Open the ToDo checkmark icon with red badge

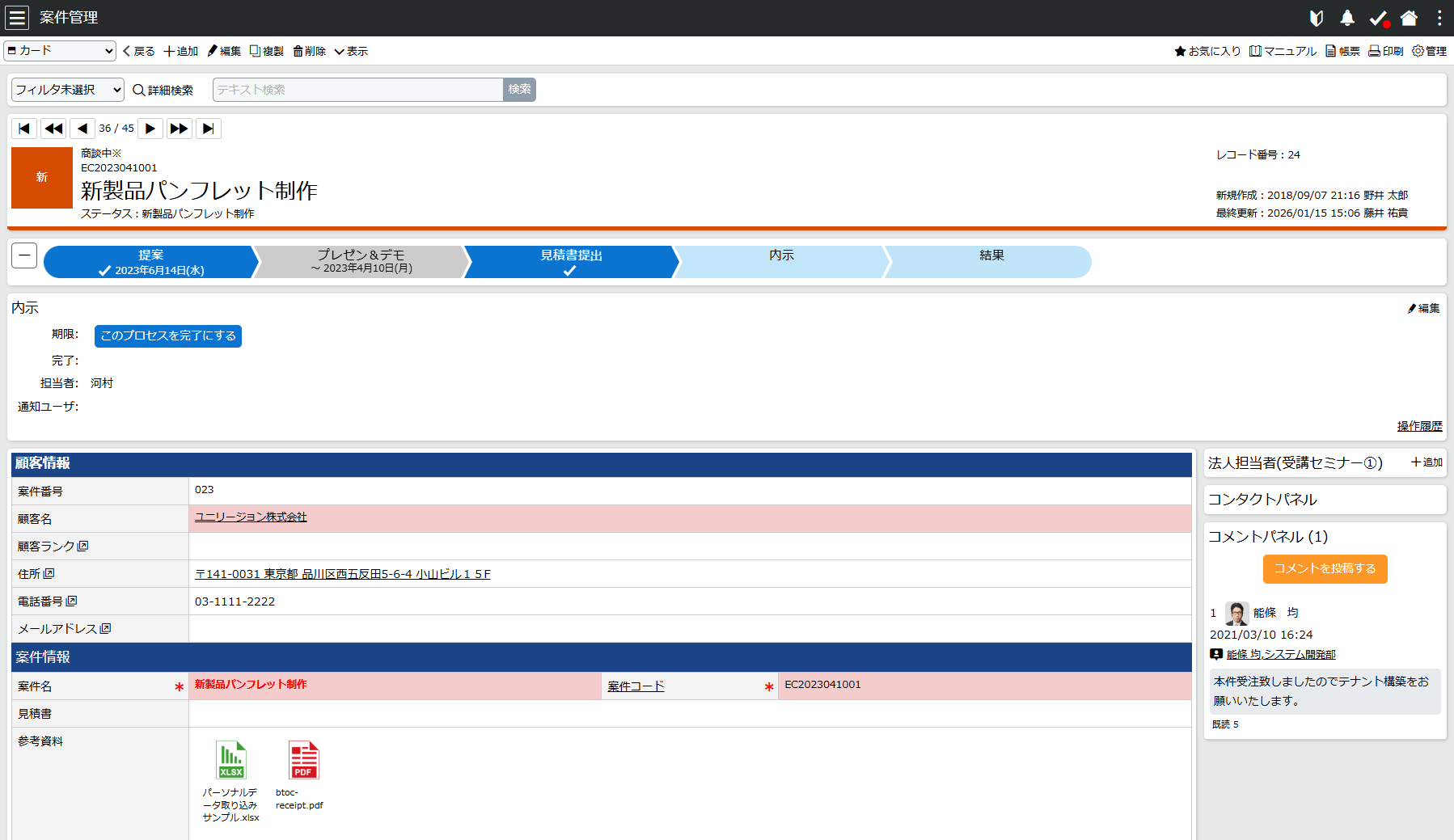(x=1378, y=17)
